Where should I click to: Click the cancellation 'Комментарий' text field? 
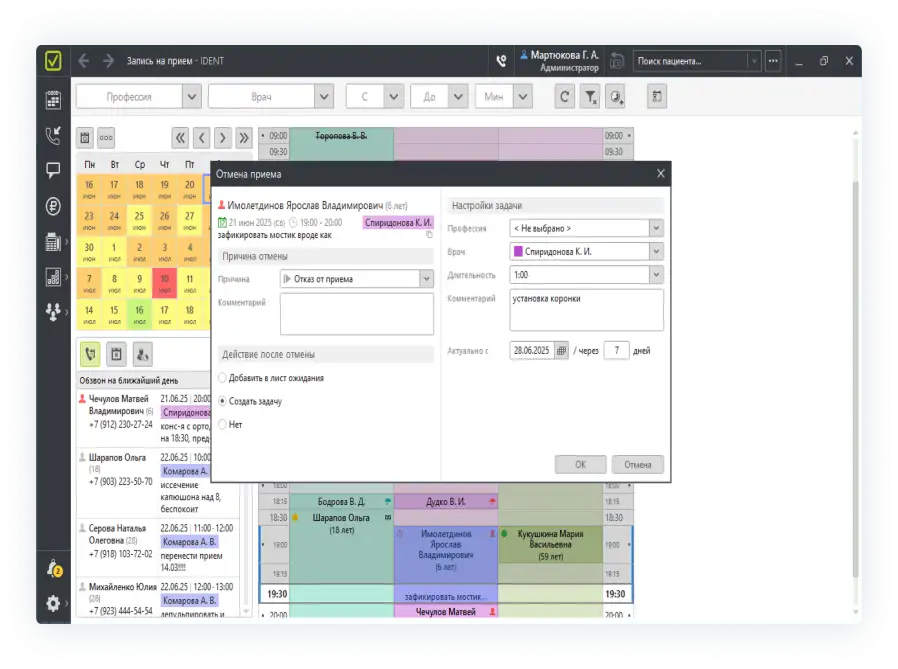pyautogui.click(x=356, y=313)
